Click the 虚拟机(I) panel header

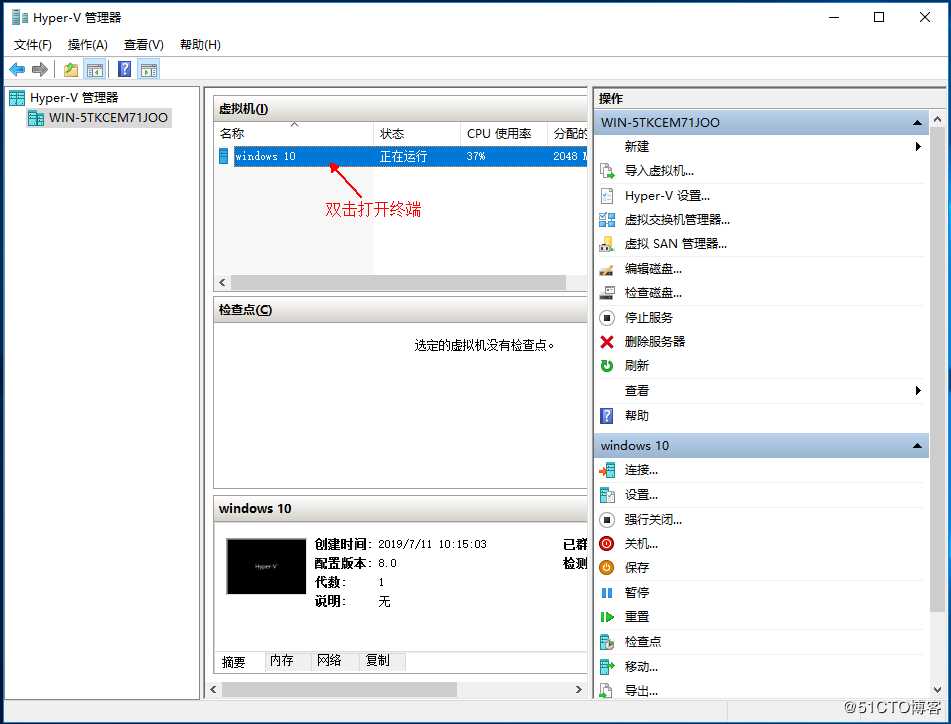click(400, 109)
